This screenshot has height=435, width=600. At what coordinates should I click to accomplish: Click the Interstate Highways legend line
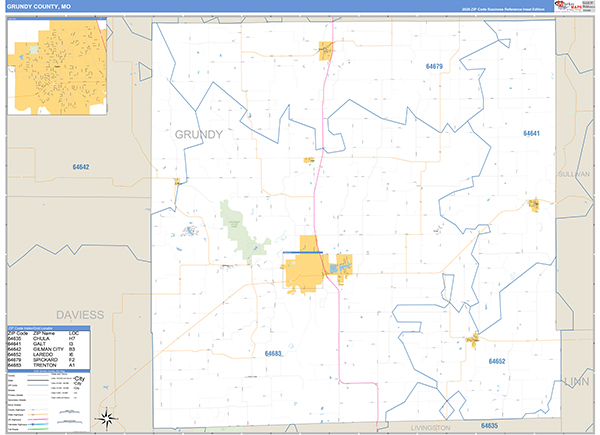(38, 424)
